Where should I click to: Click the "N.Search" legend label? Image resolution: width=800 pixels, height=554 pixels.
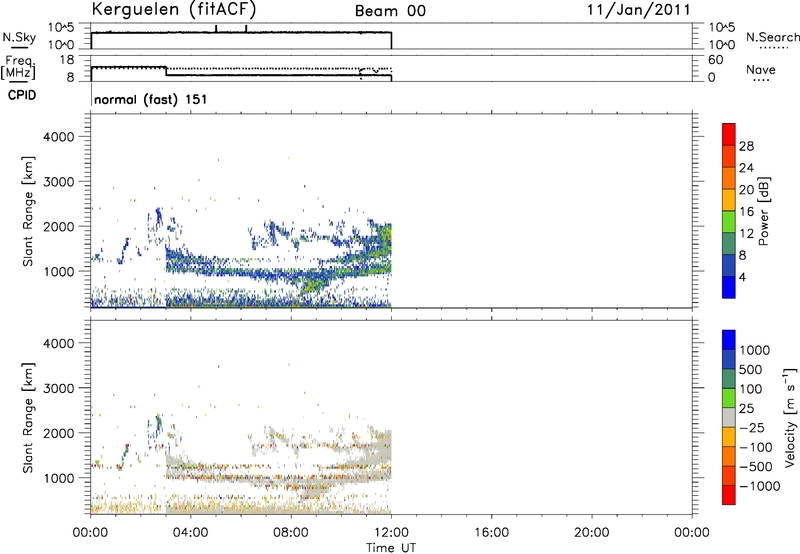[772, 37]
